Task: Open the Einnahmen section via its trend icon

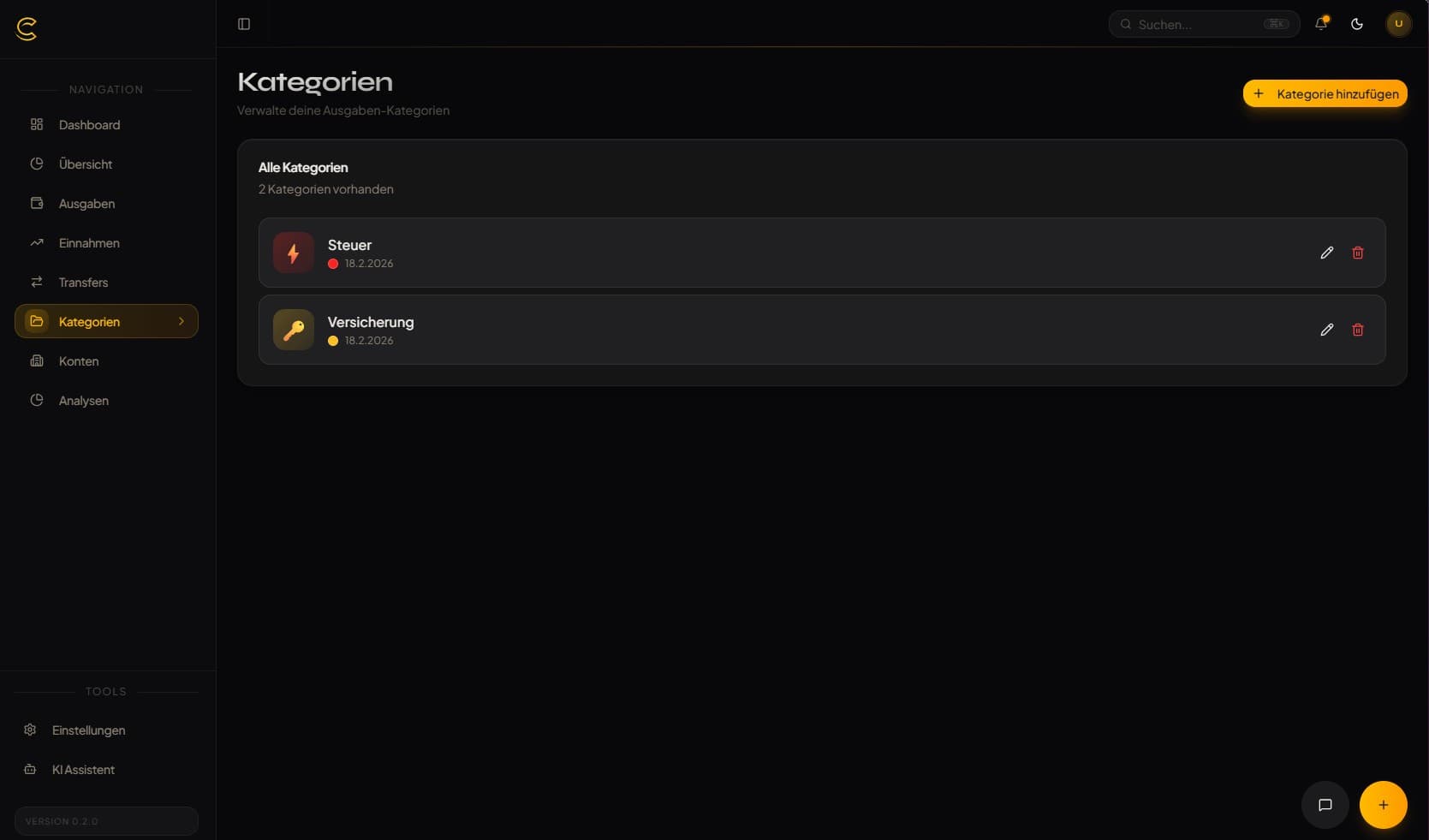Action: pyautogui.click(x=36, y=242)
